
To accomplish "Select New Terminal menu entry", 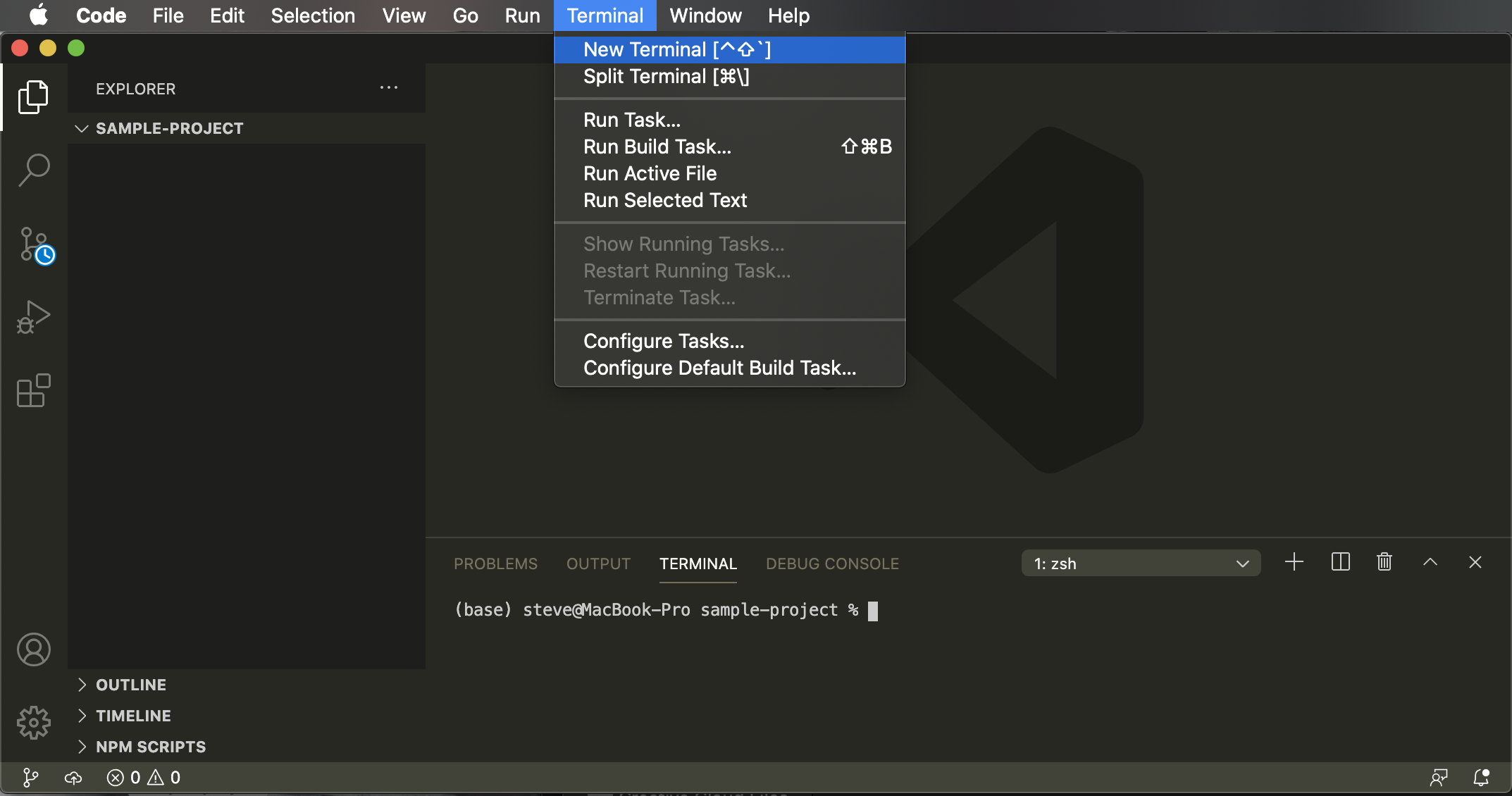I will 676,49.
